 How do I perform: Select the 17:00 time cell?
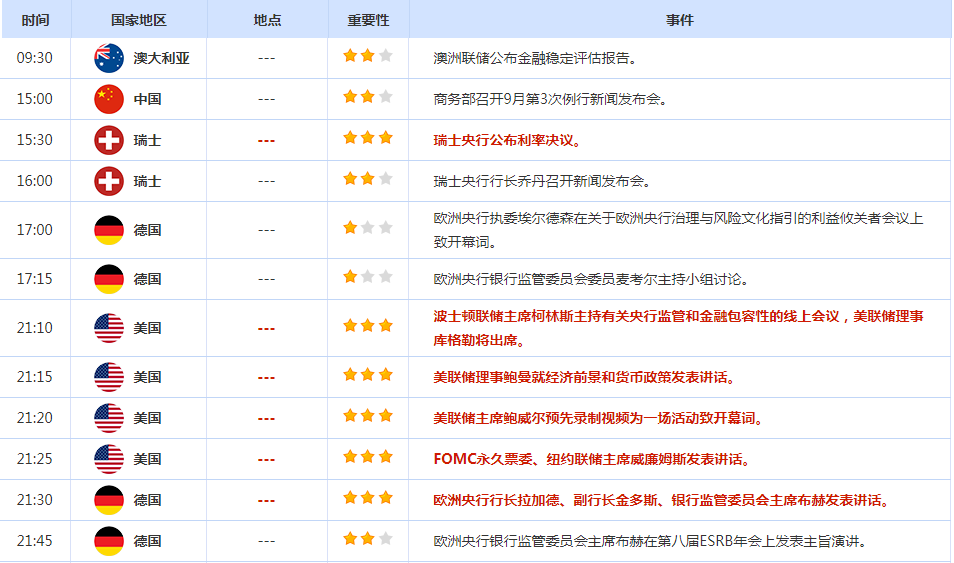[x=35, y=230]
